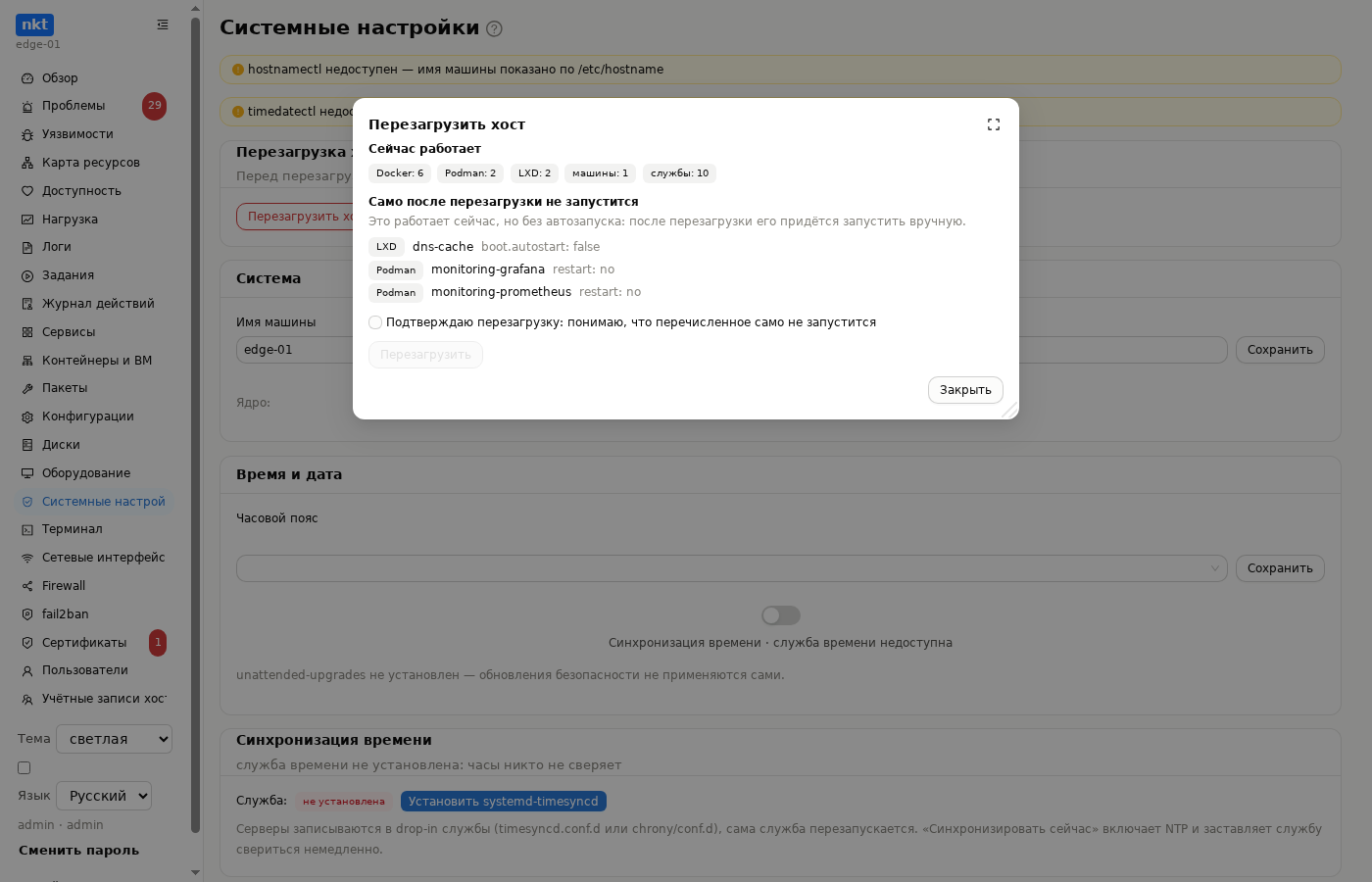Click the red Проблемы badge showing 29

[x=154, y=106]
